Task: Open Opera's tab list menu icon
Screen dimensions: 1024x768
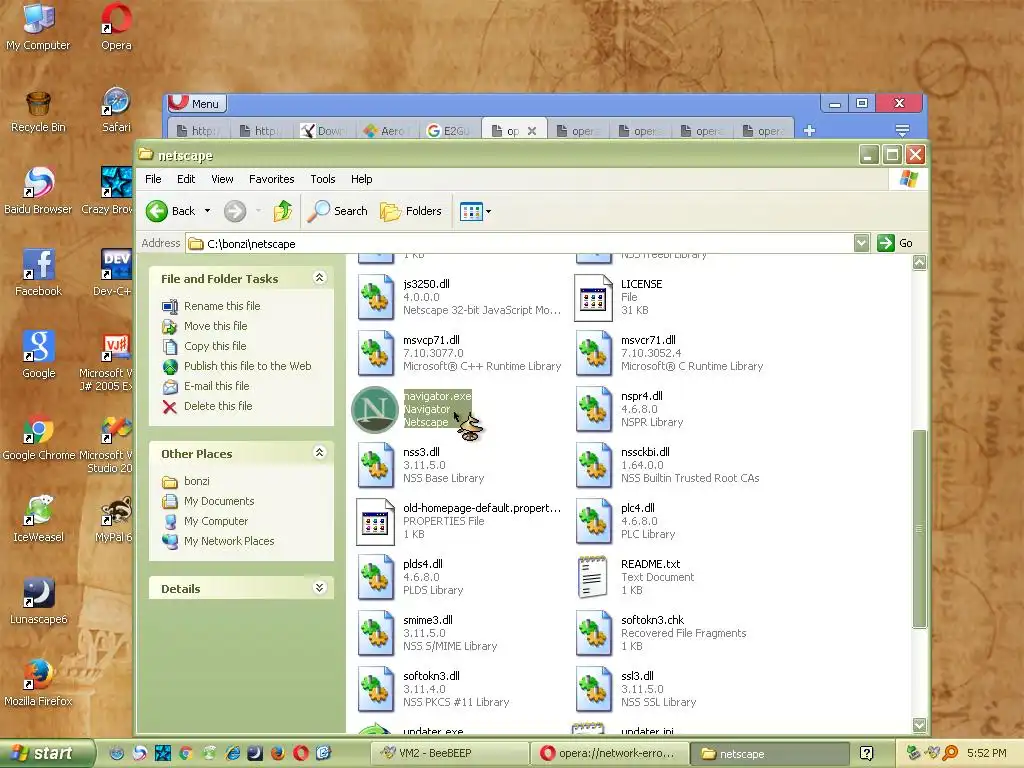Action: tap(903, 131)
